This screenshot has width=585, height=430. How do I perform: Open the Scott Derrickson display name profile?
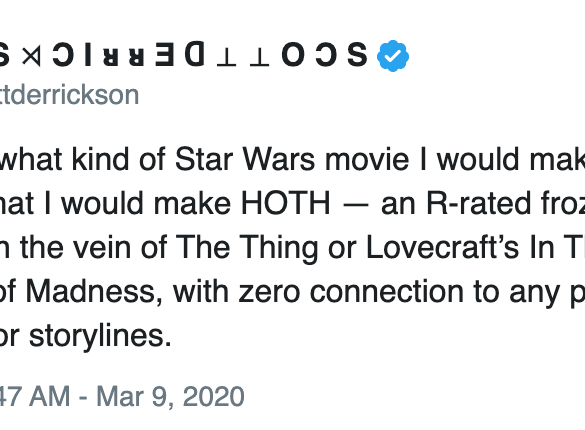(184, 55)
